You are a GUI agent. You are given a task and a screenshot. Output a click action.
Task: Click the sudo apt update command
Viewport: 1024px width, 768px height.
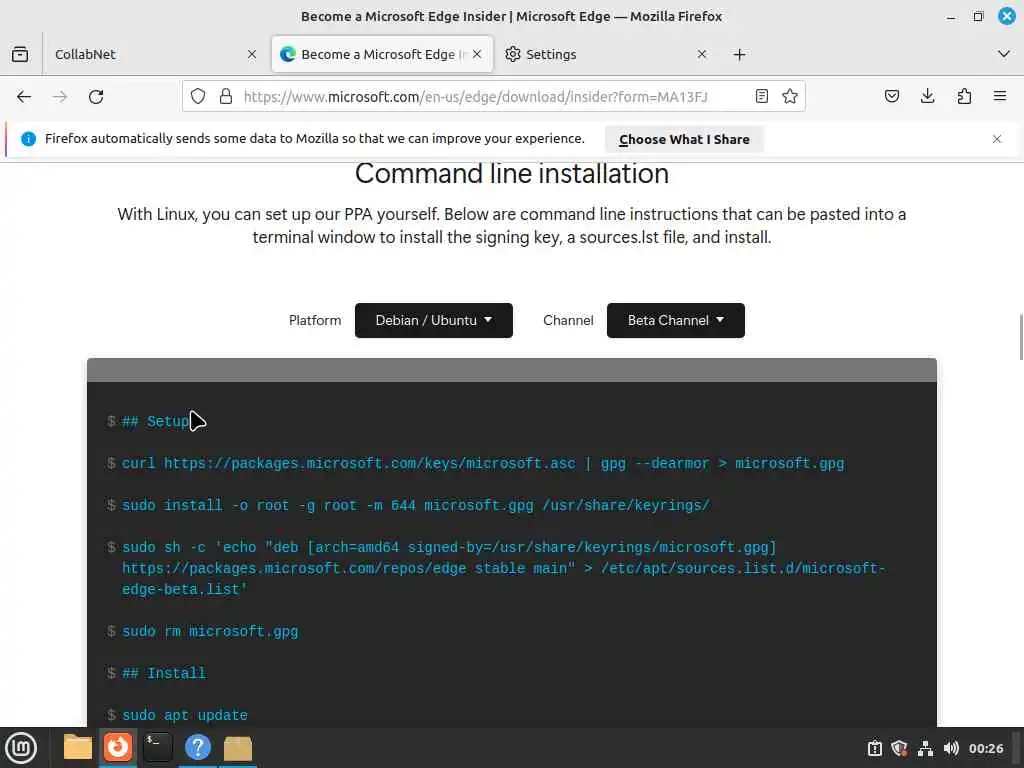coord(185,715)
